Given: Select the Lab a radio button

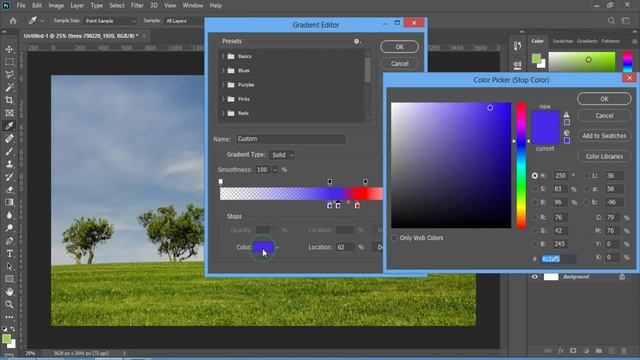Looking at the screenshot, I should coord(587,189).
